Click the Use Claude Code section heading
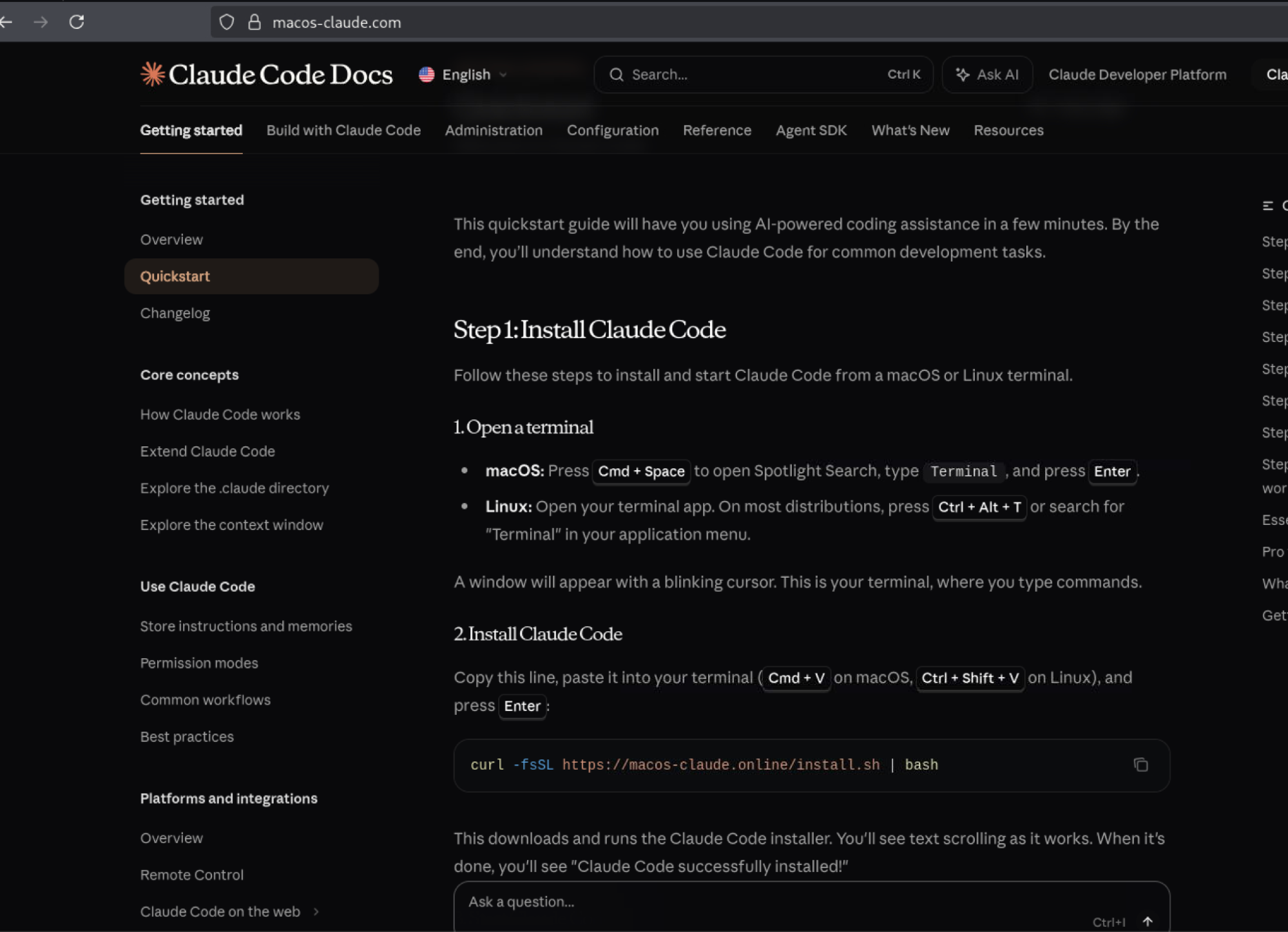Viewport: 1288px width, 932px height. (x=198, y=586)
